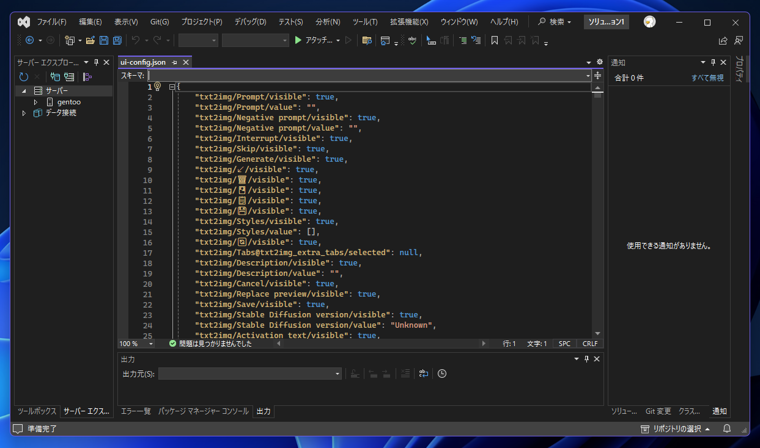
Task: Pin the Server Explorer panel
Action: click(x=96, y=62)
